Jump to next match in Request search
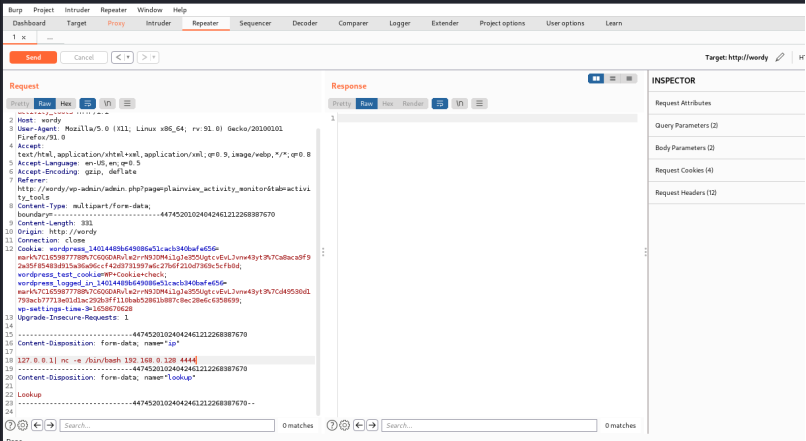The width and height of the screenshot is (806, 441). tap(50, 425)
